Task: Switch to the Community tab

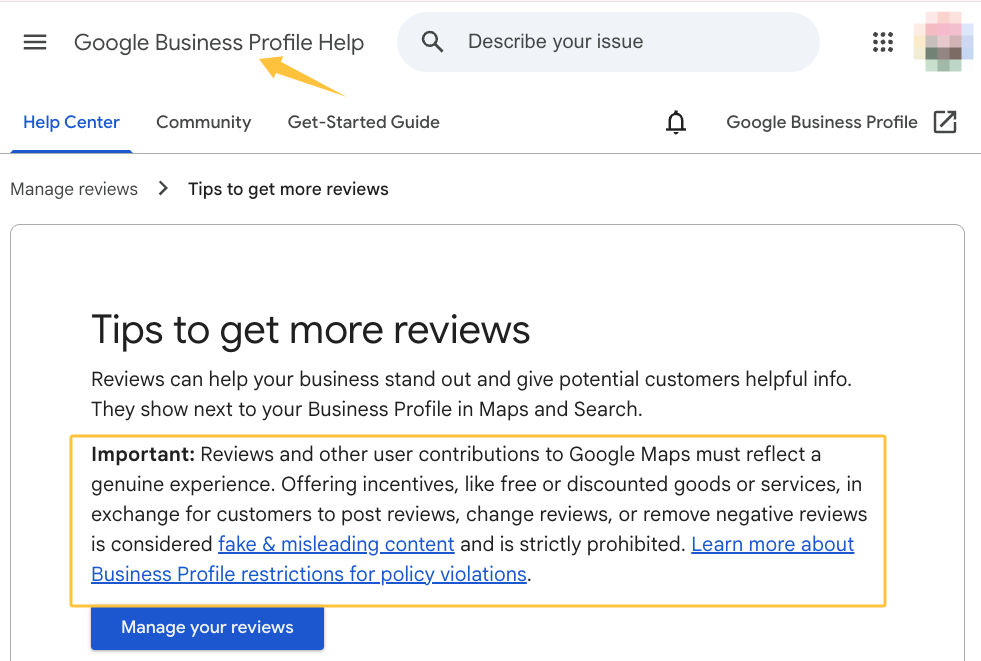Action: [203, 122]
